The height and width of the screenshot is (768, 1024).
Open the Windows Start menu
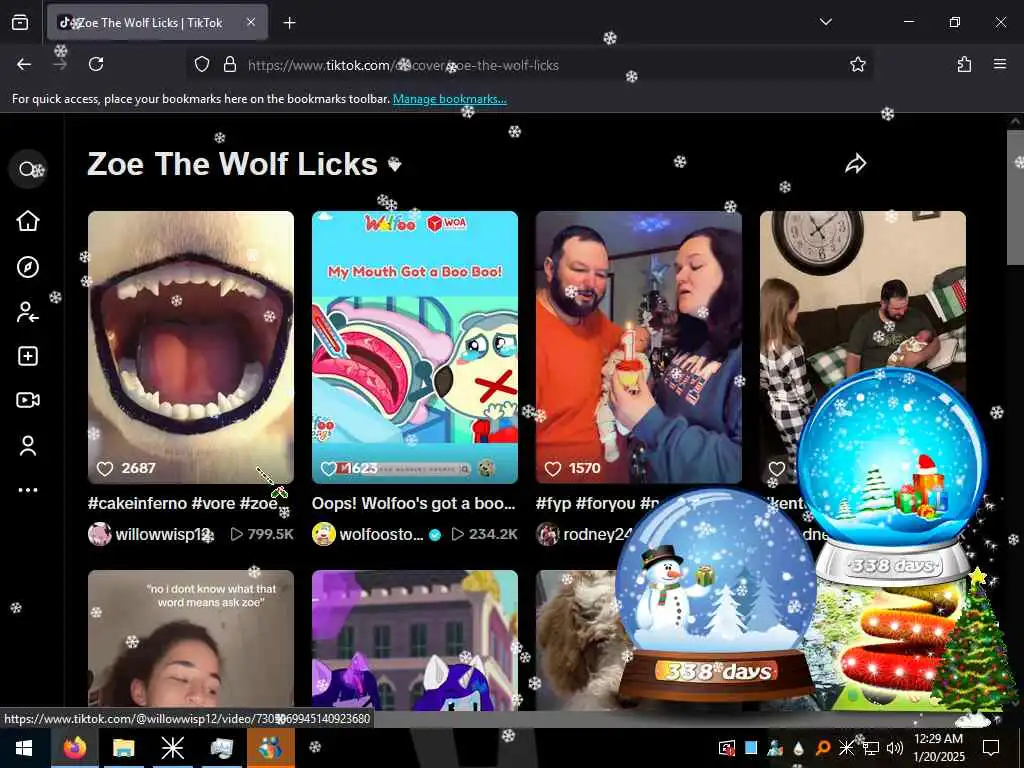point(25,748)
